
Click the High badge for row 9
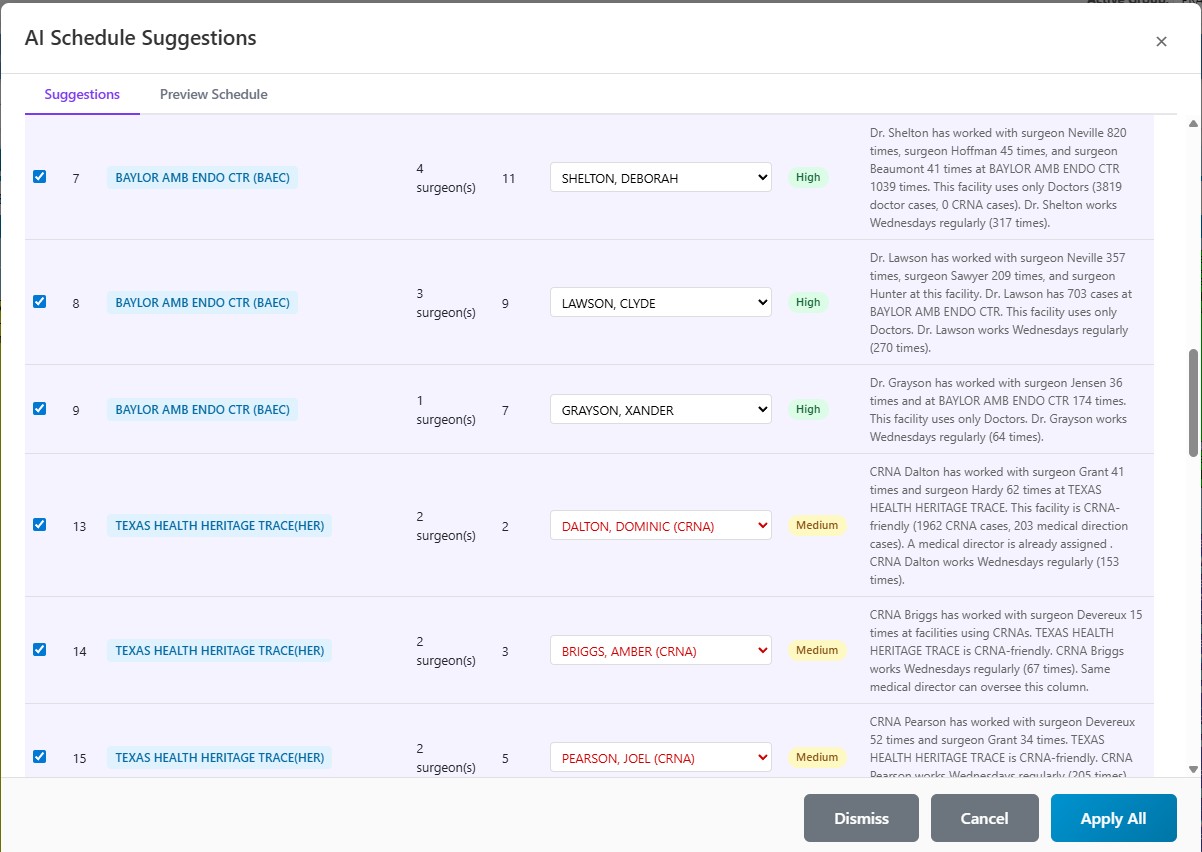coord(808,409)
